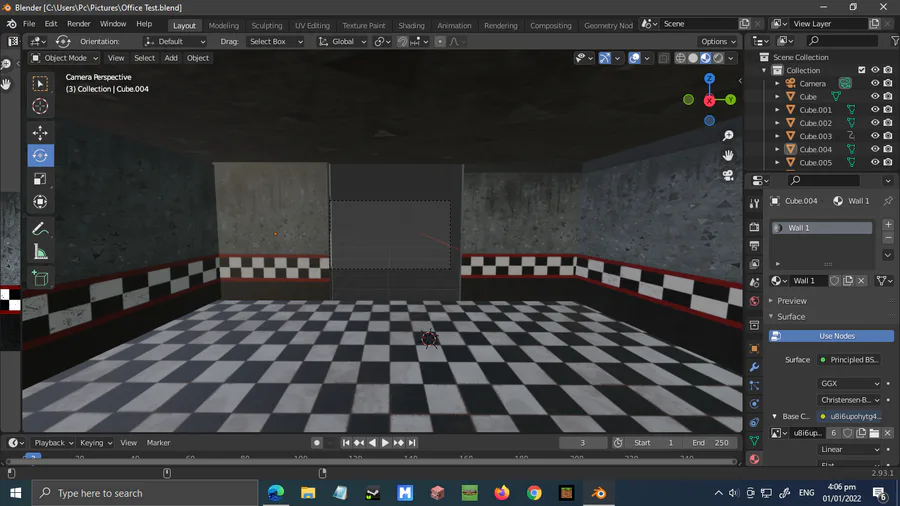This screenshot has height=506, width=900.
Task: Switch to rendered viewport shading
Action: (718, 58)
